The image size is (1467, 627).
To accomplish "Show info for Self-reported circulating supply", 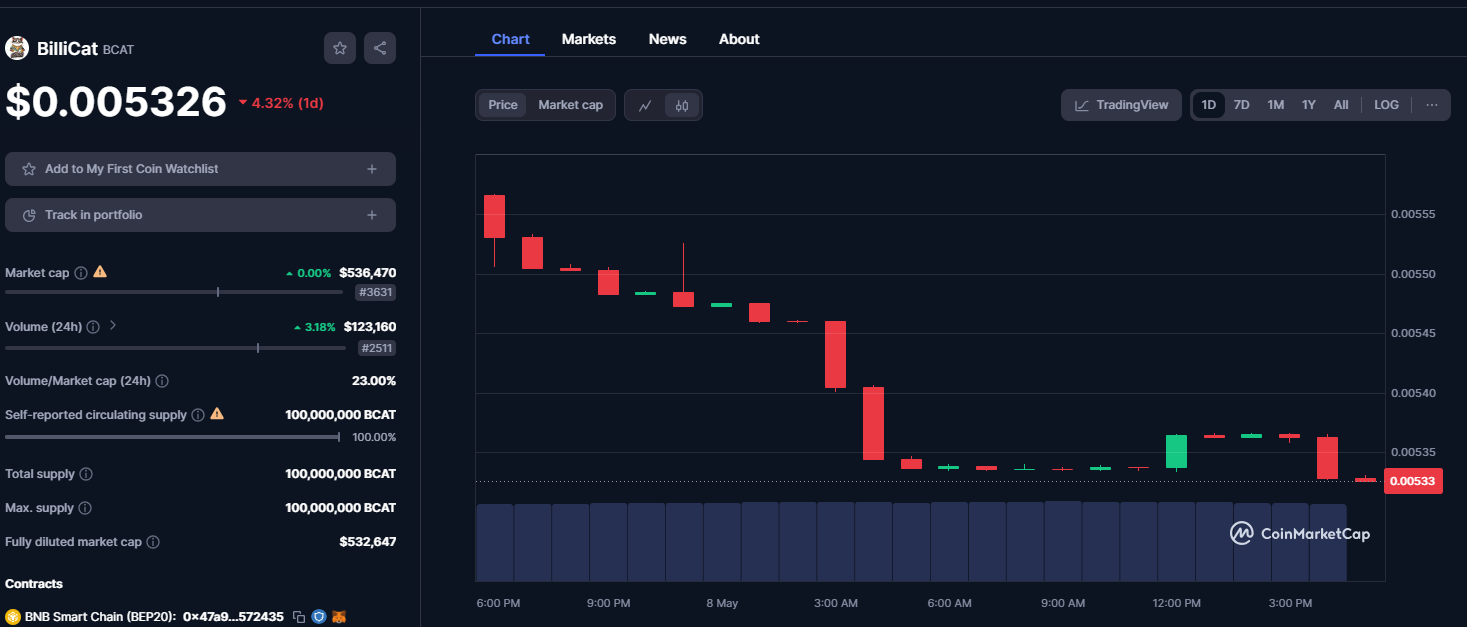I will pyautogui.click(x=198, y=415).
